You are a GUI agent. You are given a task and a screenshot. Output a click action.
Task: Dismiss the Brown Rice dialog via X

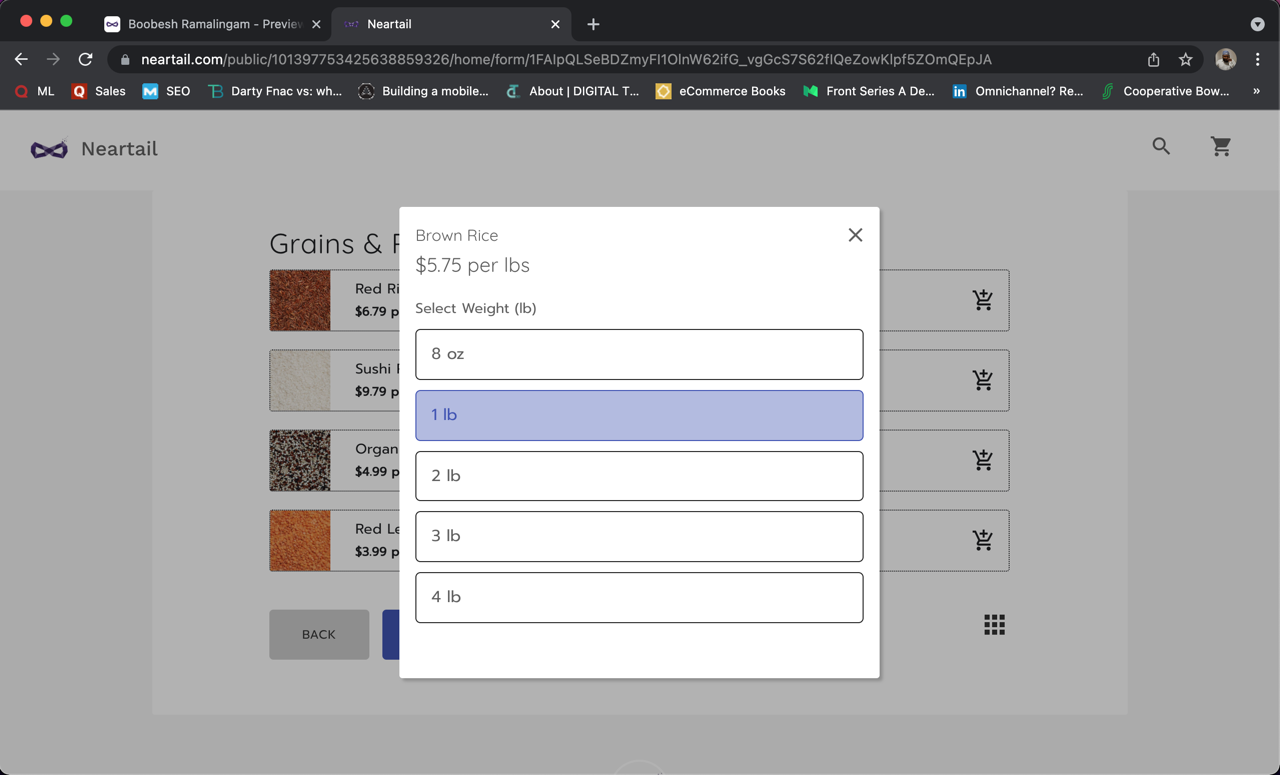(x=855, y=234)
